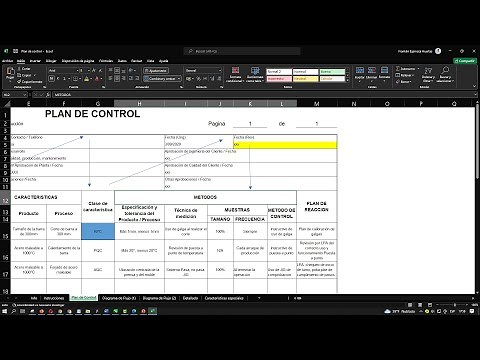Image resolution: width=480 pixels, height=360 pixels.
Task: Click the Pegar (Paste) clipboard icon
Action: click(x=10, y=71)
